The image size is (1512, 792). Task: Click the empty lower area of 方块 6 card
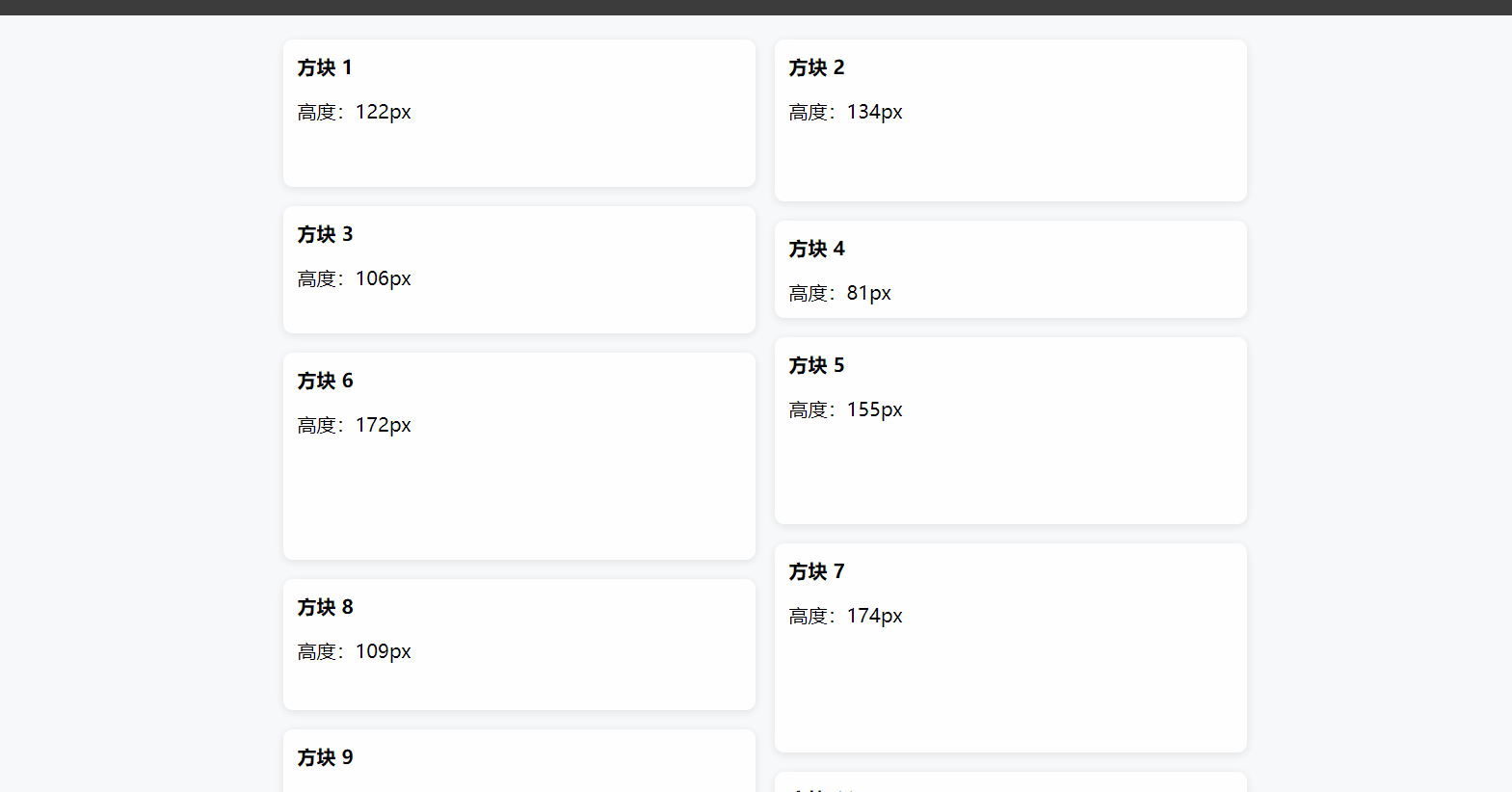(518, 501)
